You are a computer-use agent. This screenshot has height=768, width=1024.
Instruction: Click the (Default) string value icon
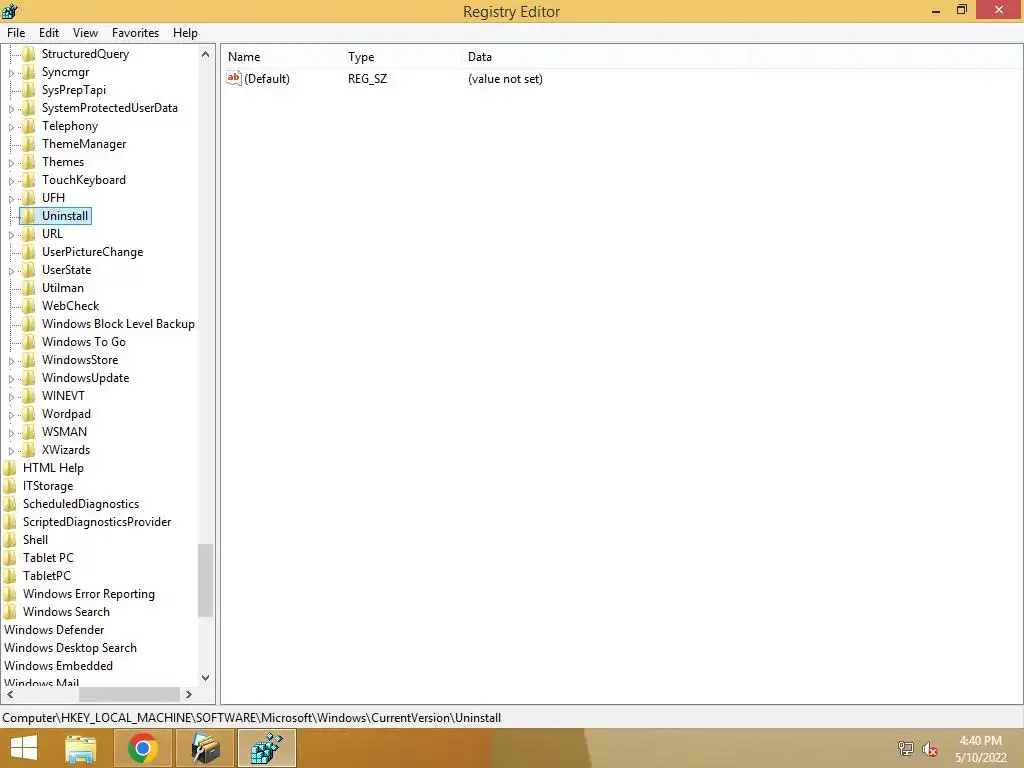234,78
